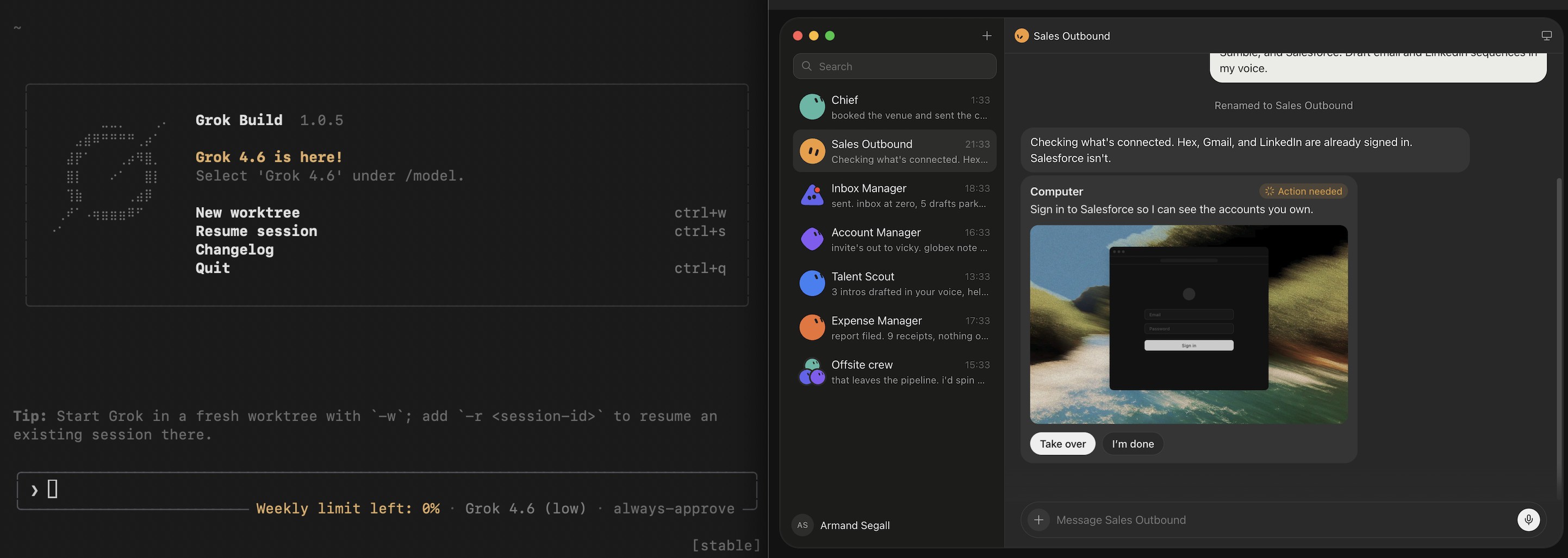Screen dimensions: 1568x558
Task: Click the AS user avatar
Action: click(802, 525)
